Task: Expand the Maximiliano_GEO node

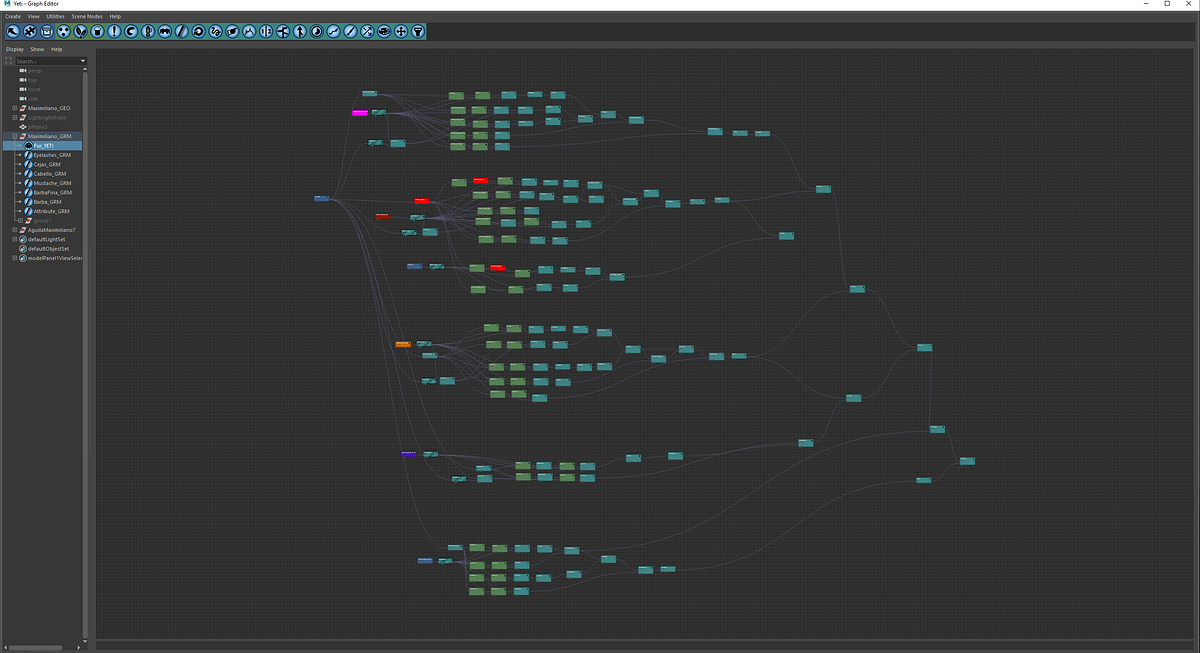Action: [x=15, y=108]
